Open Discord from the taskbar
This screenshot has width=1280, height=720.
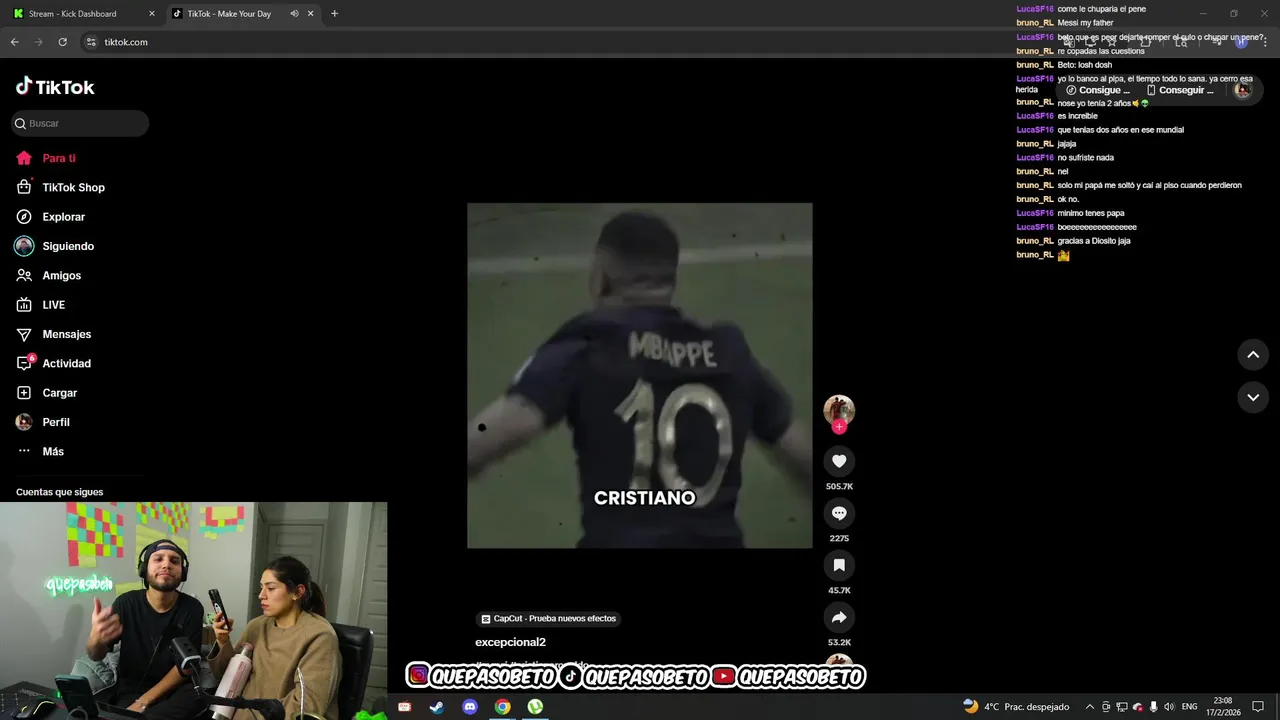tap(470, 707)
